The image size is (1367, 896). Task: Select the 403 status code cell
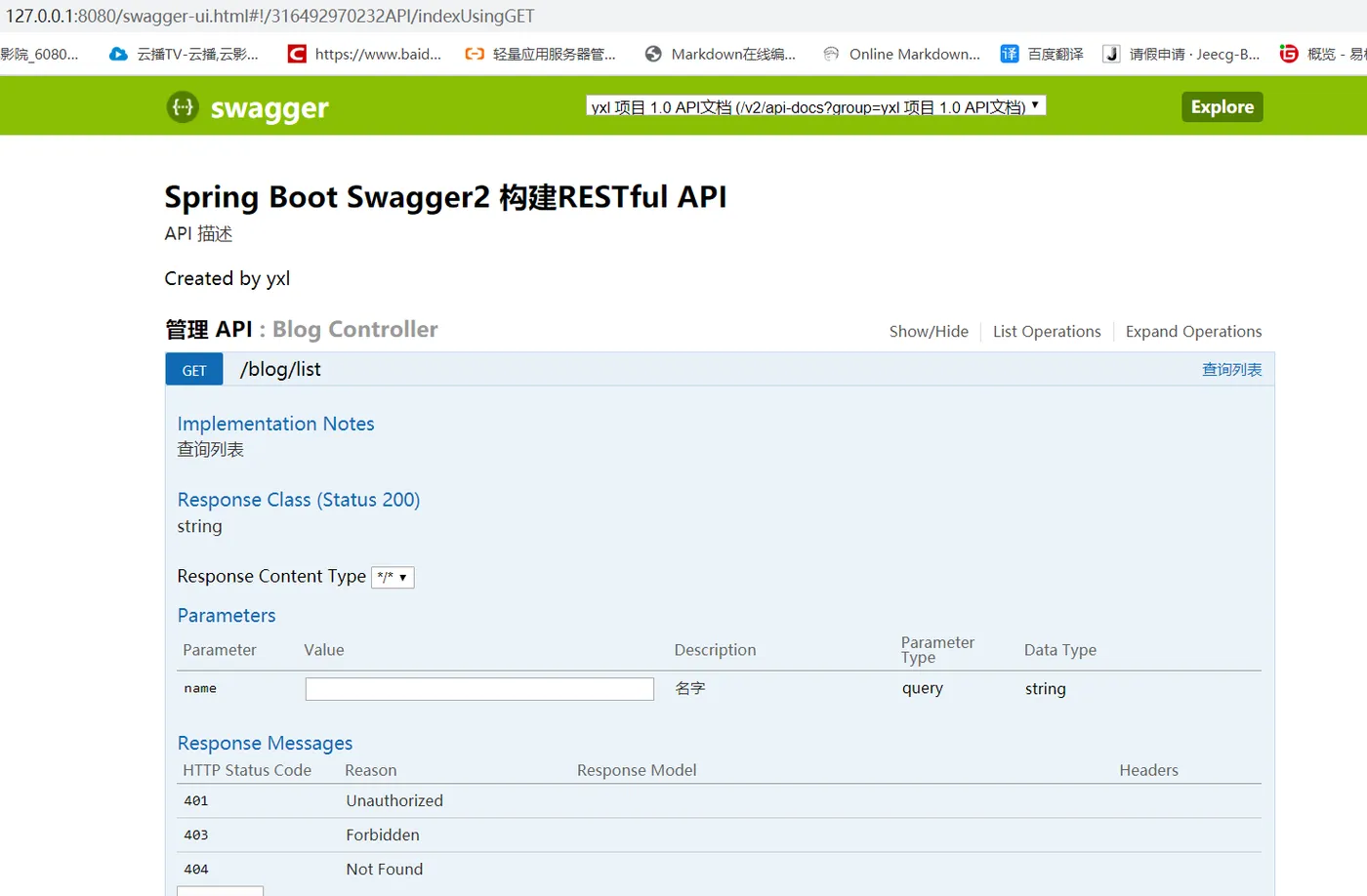(x=196, y=835)
